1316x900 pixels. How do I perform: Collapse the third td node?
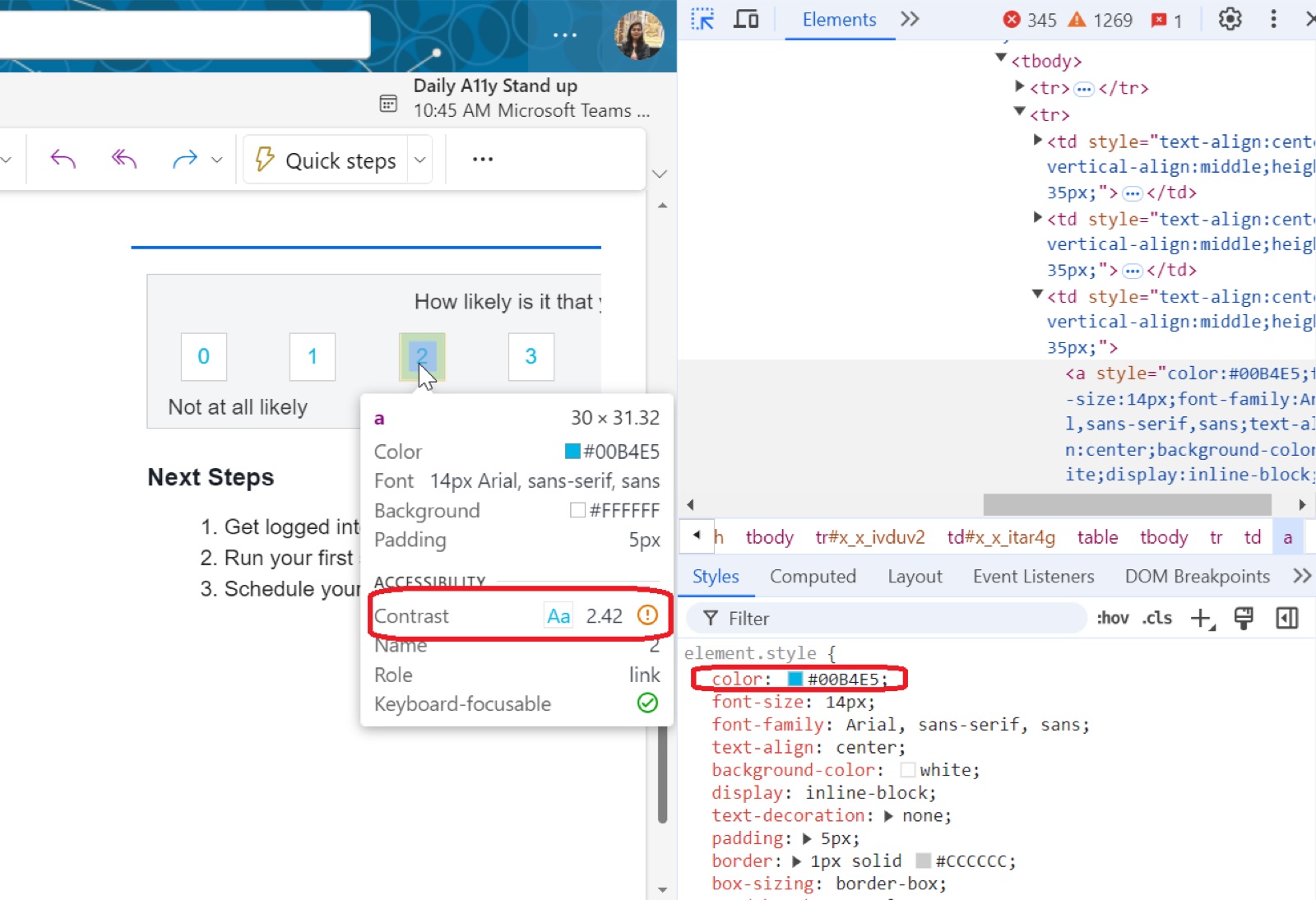click(x=1038, y=294)
